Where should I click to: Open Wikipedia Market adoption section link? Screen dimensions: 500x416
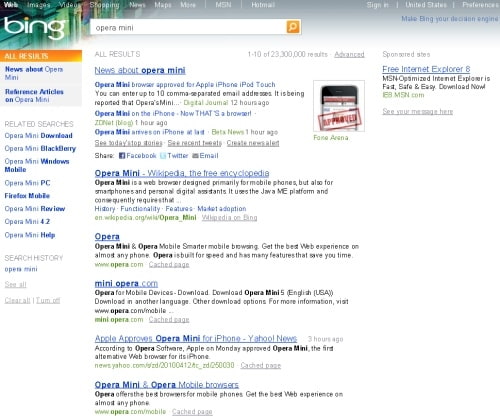(x=222, y=209)
